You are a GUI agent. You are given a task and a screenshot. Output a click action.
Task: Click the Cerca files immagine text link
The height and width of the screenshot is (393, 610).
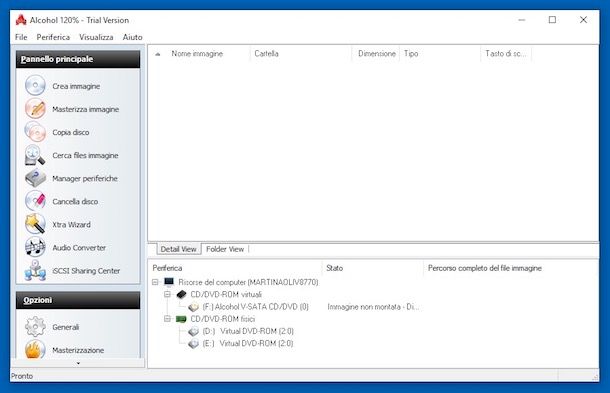pyautogui.click(x=85, y=155)
